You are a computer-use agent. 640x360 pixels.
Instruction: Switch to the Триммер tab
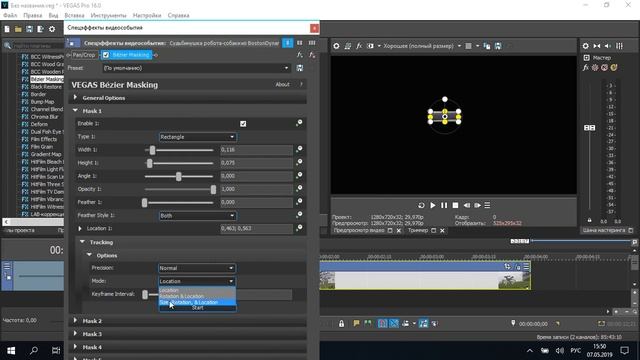coord(418,231)
